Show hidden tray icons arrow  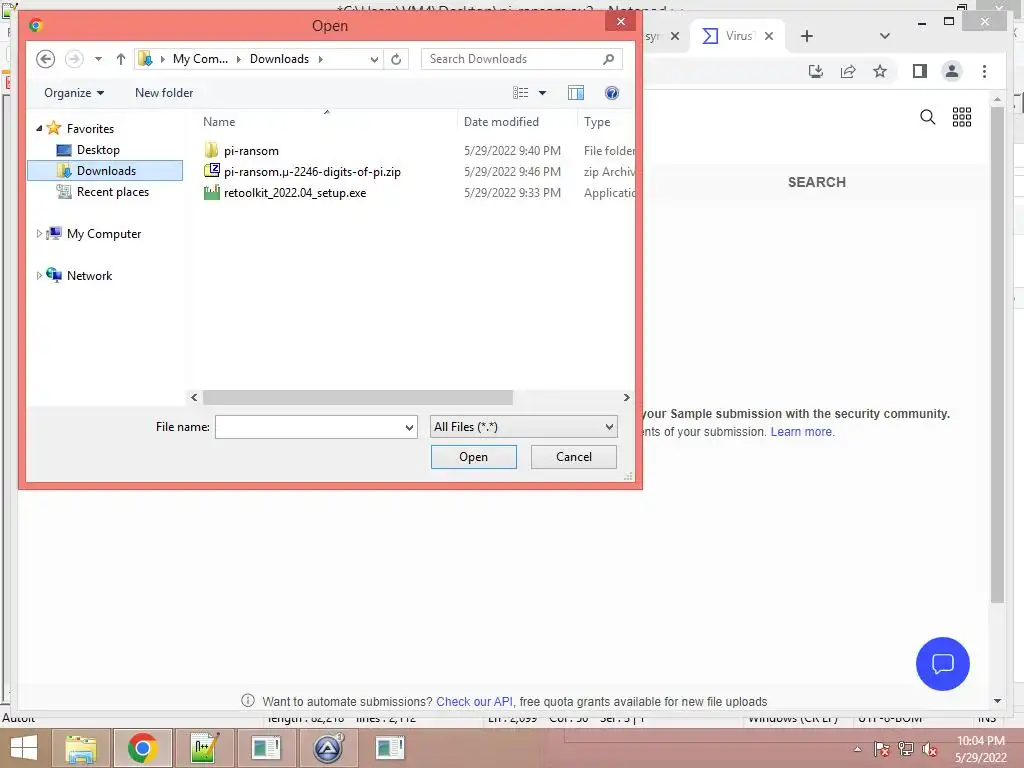click(857, 750)
